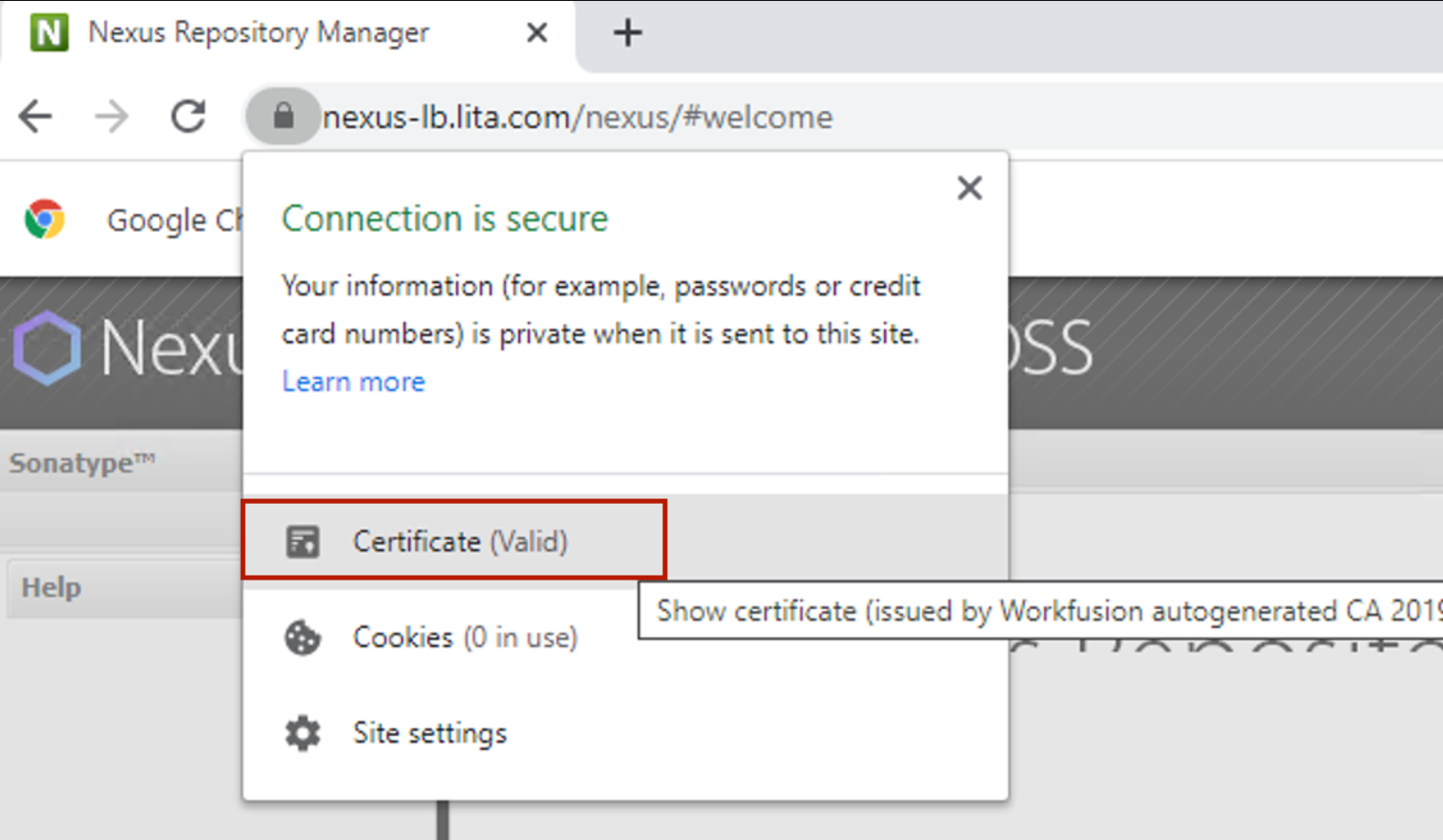Click the Google Chrome logo icon

point(45,219)
